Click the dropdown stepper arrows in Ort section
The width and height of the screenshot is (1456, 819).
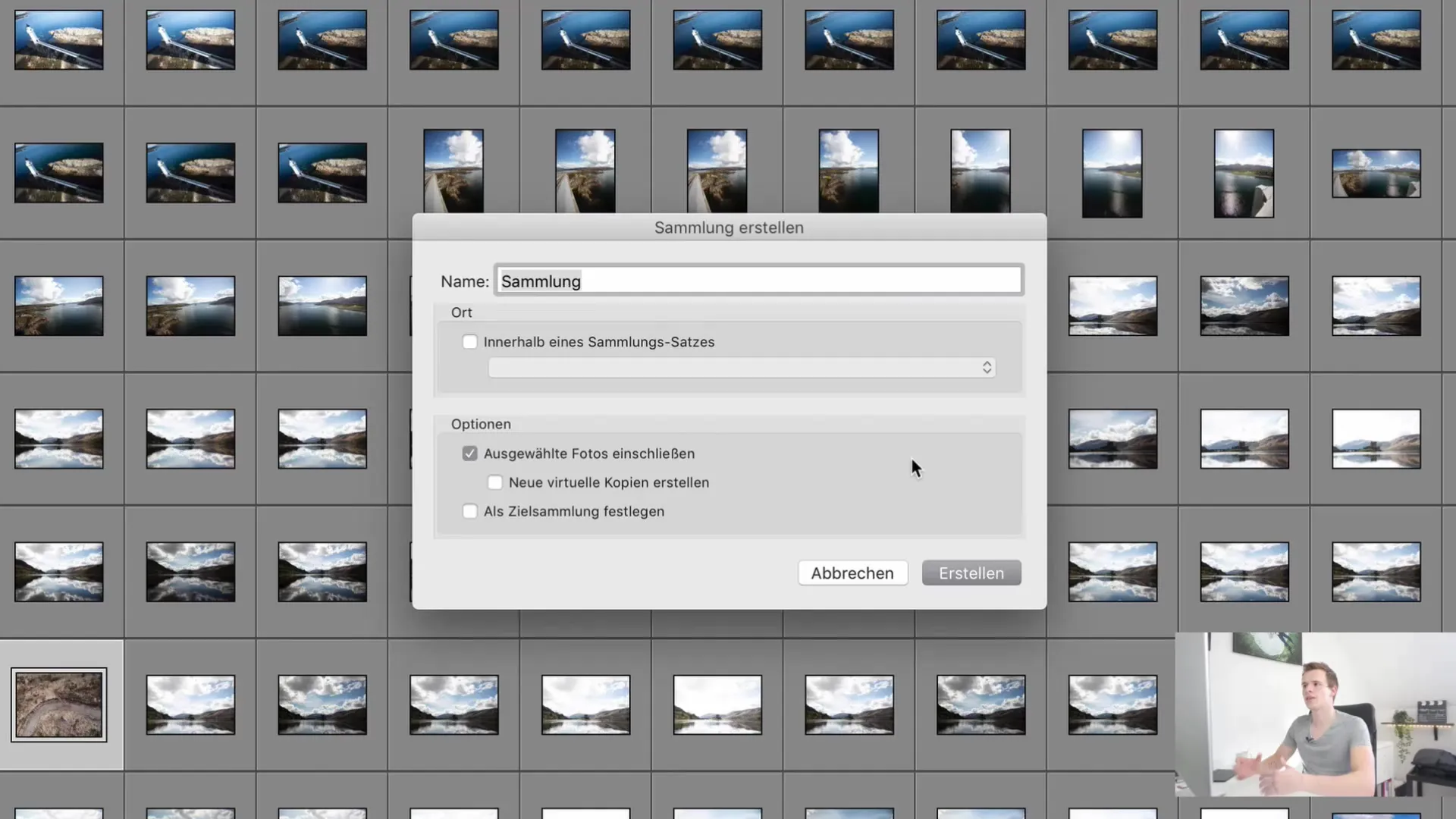tap(987, 368)
